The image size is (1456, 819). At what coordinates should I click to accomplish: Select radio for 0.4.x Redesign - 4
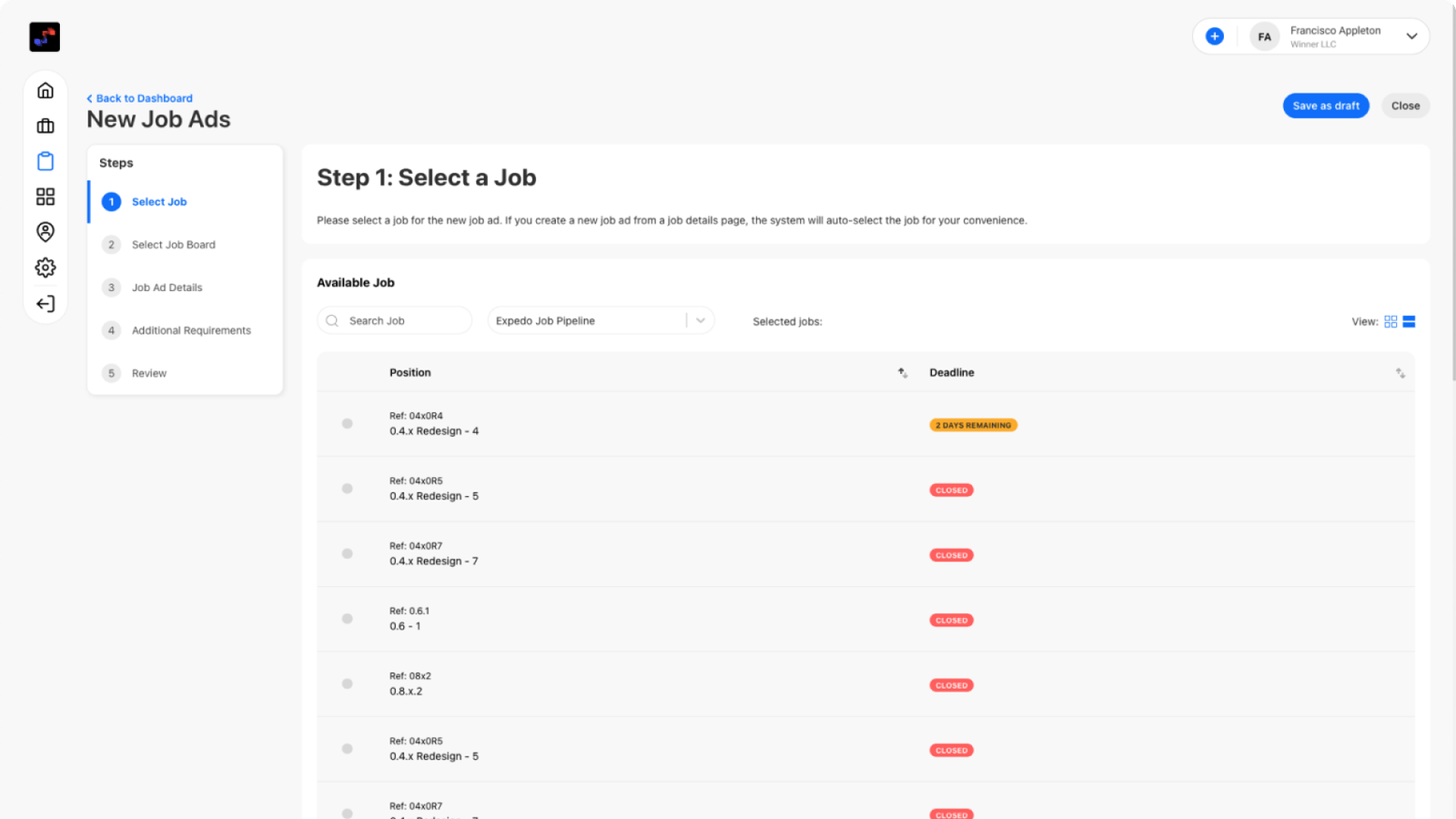coord(348,423)
